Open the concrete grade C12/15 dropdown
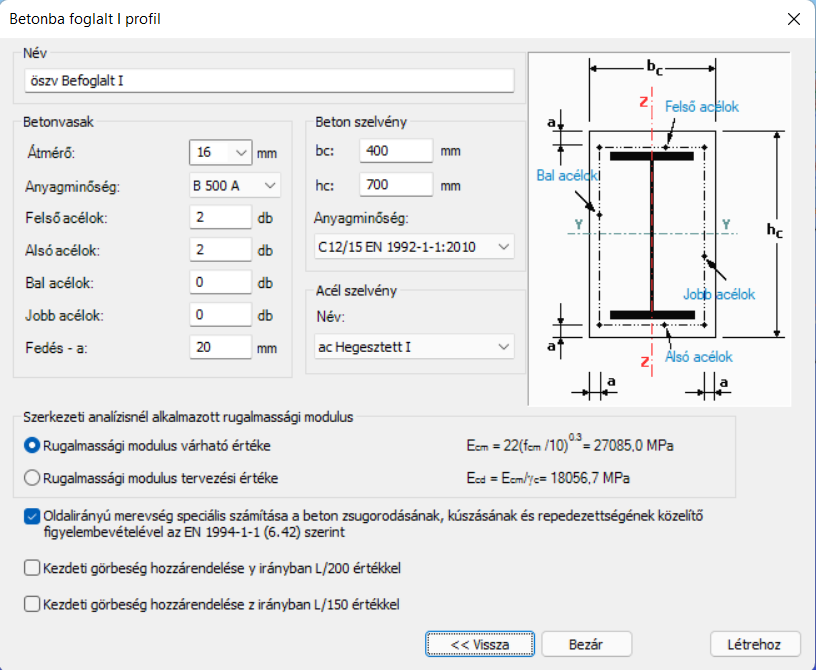The width and height of the screenshot is (816, 670). point(414,247)
